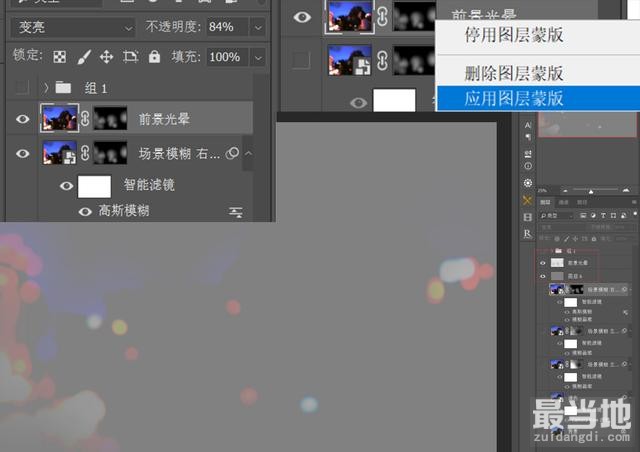Toggle layer filtering switch in small panel
The image size is (640, 452).
coord(635,214)
